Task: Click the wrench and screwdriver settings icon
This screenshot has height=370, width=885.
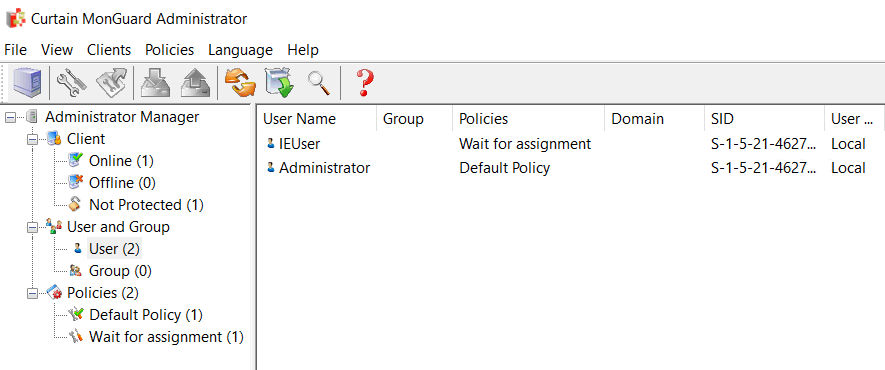Action: pyautogui.click(x=72, y=83)
